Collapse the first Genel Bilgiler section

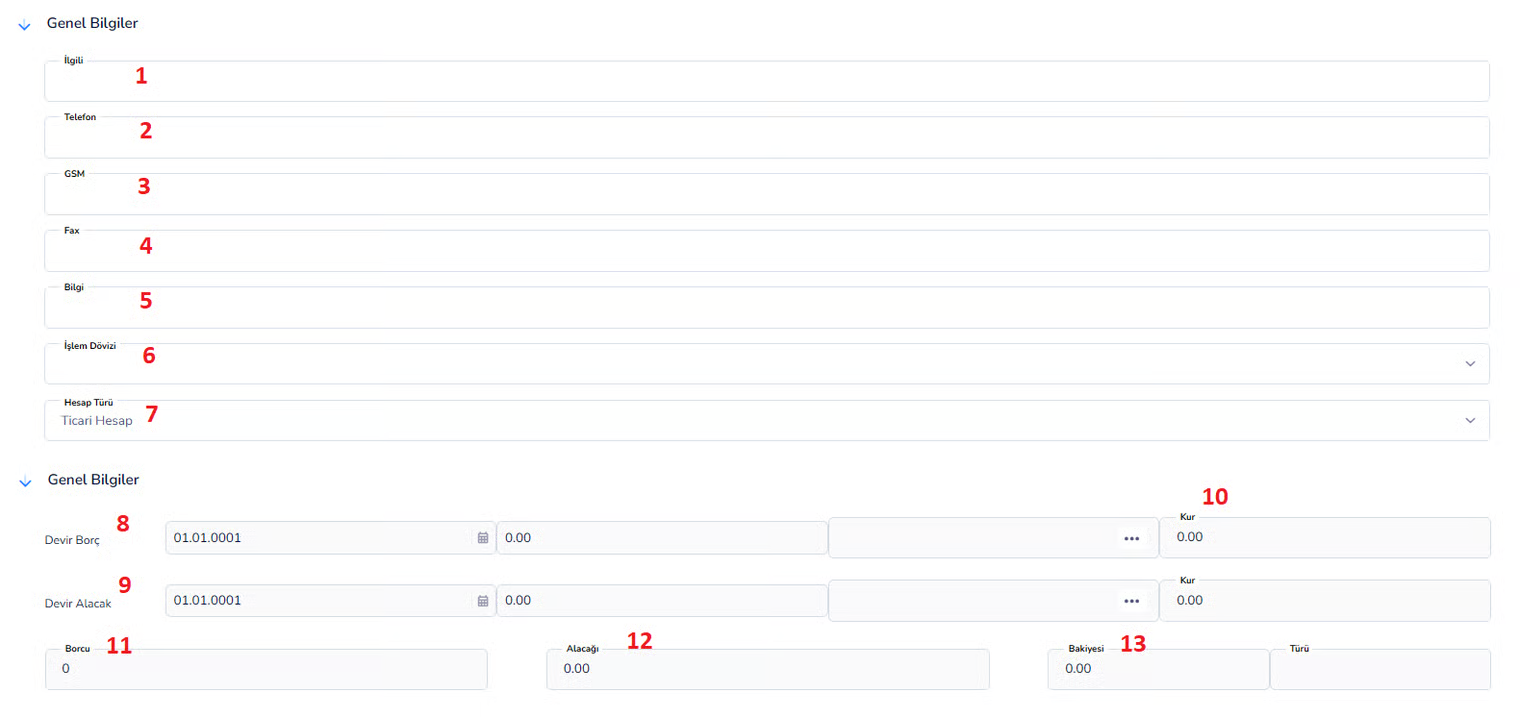tap(25, 25)
